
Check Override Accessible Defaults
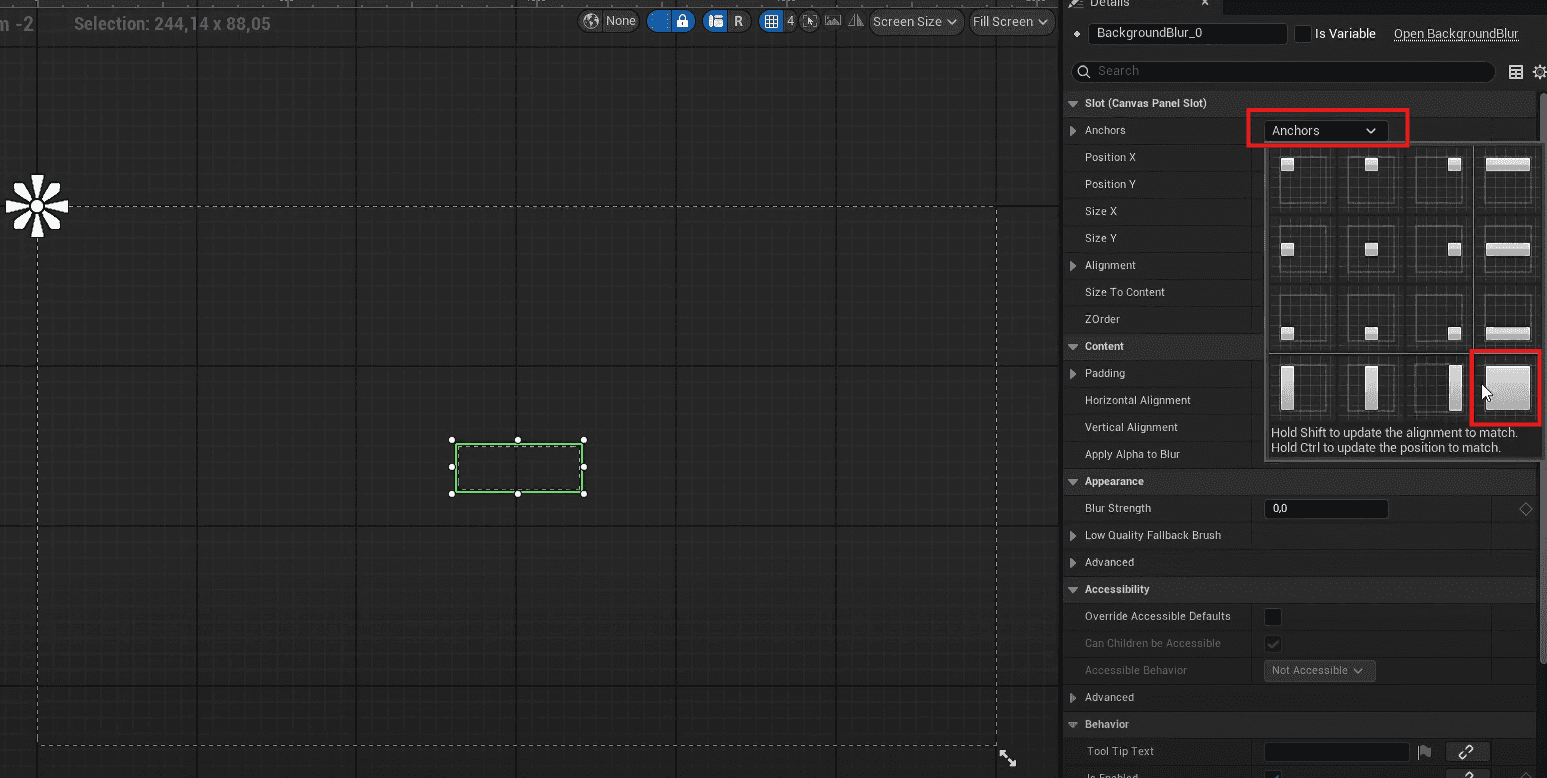tap(1273, 616)
